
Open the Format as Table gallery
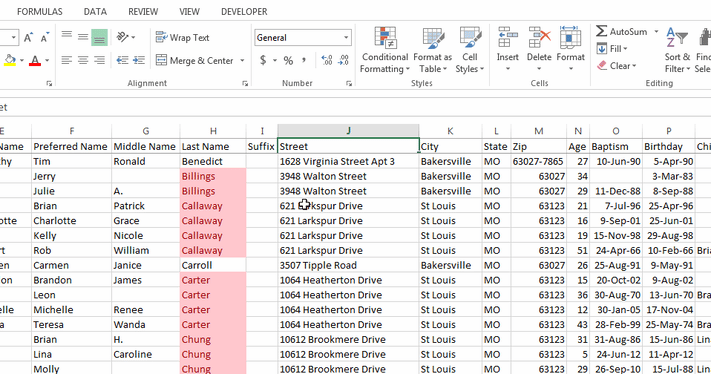coord(433,50)
